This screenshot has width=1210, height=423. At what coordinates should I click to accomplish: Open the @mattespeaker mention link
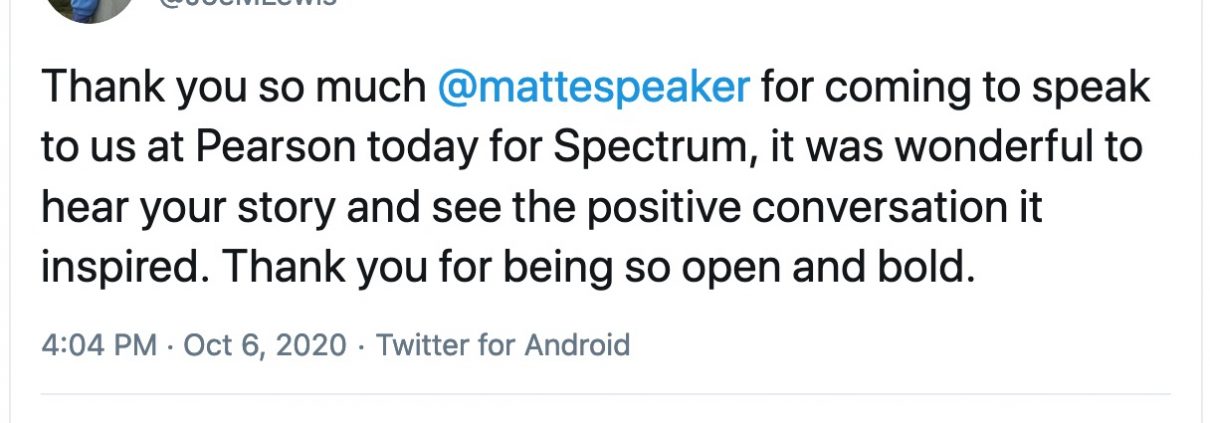click(x=594, y=88)
